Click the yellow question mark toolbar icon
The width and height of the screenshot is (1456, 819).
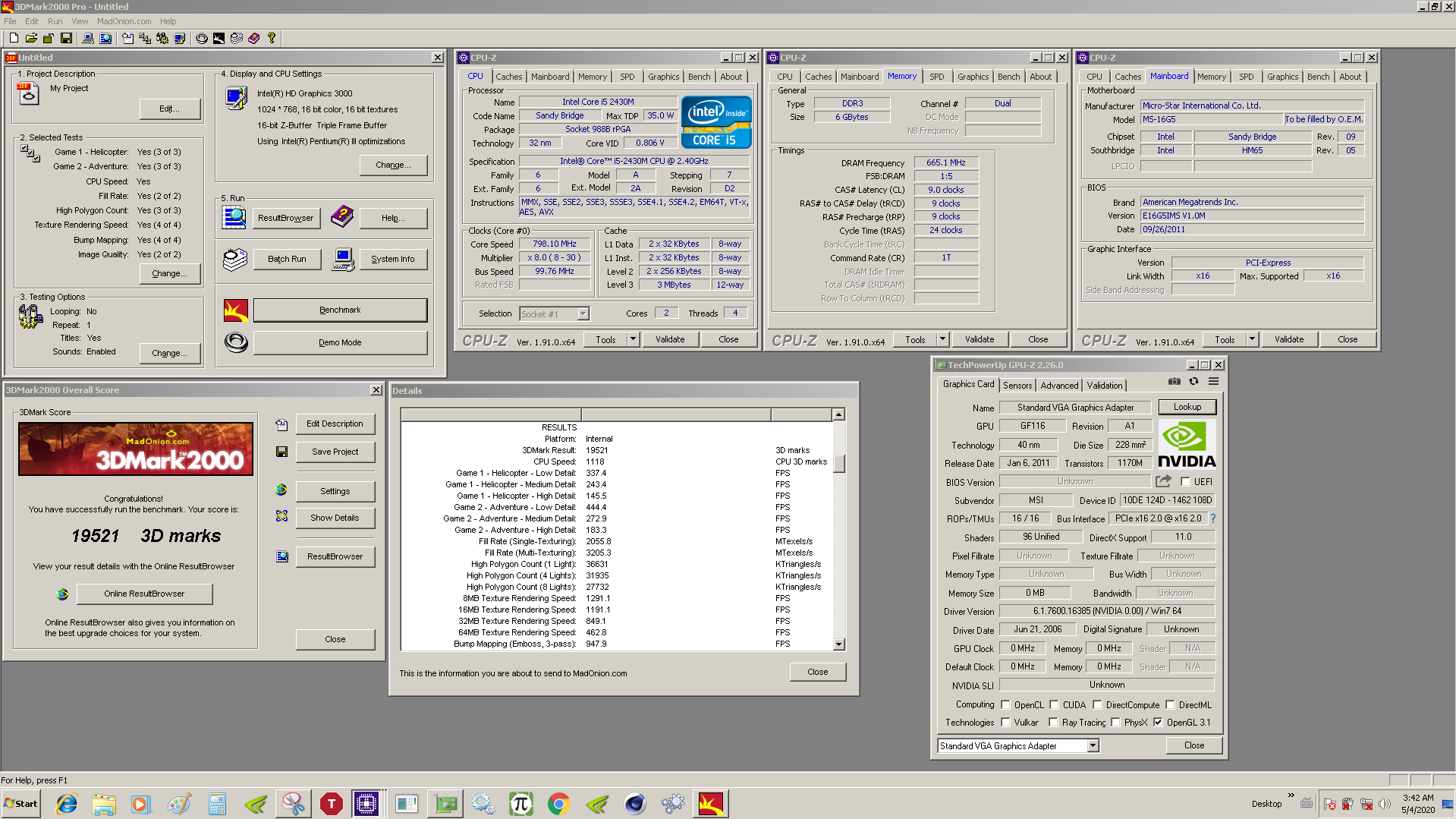(272, 38)
